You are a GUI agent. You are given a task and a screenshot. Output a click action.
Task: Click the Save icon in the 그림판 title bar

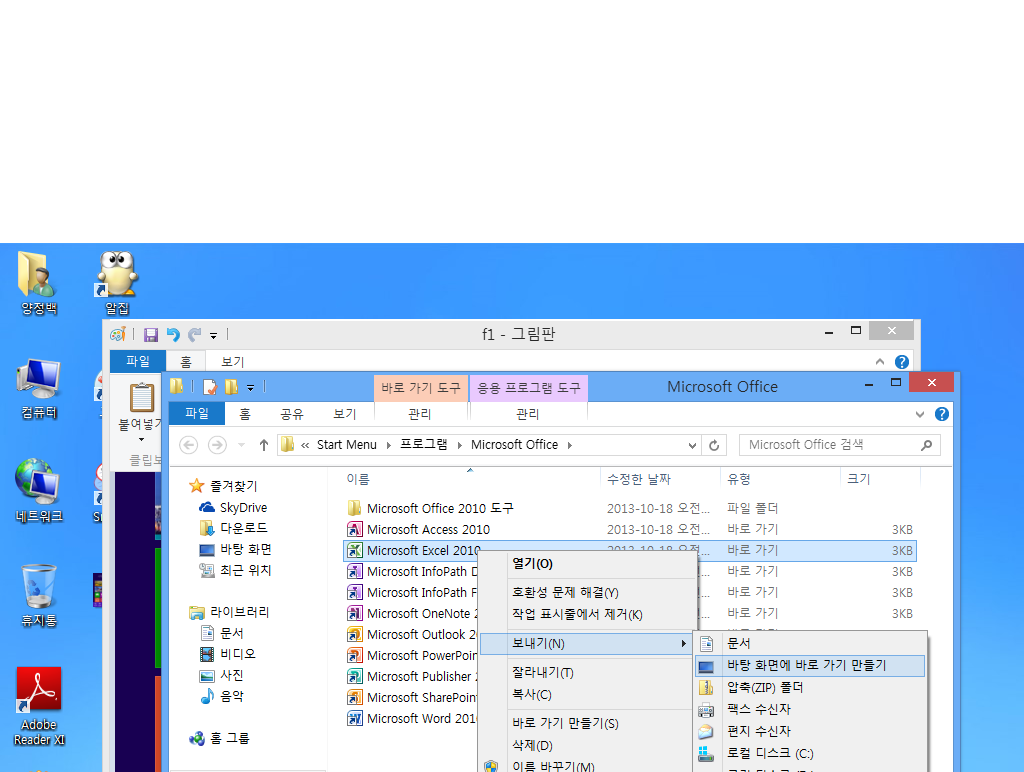(x=151, y=335)
